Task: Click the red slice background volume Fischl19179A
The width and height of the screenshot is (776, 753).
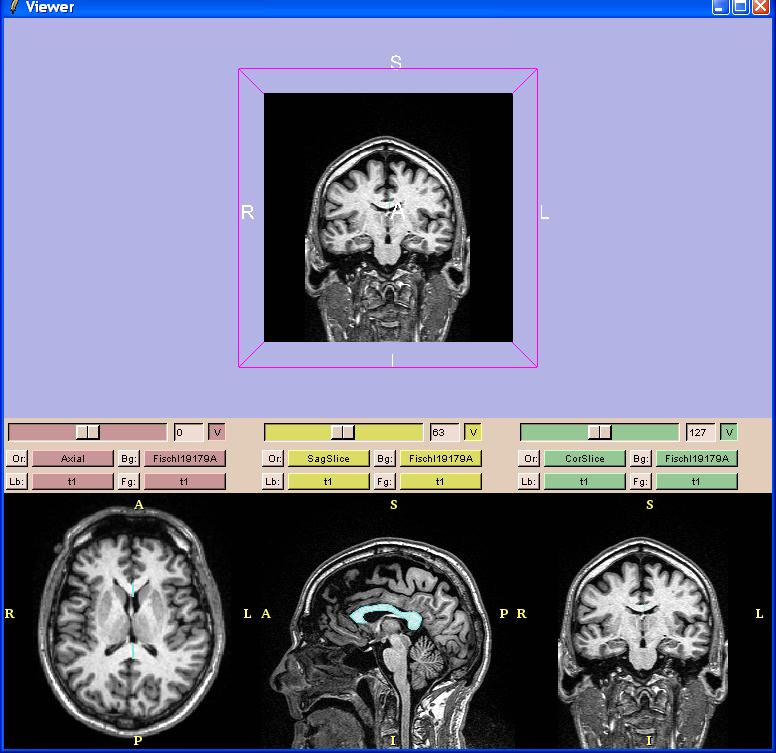Action: pos(185,459)
